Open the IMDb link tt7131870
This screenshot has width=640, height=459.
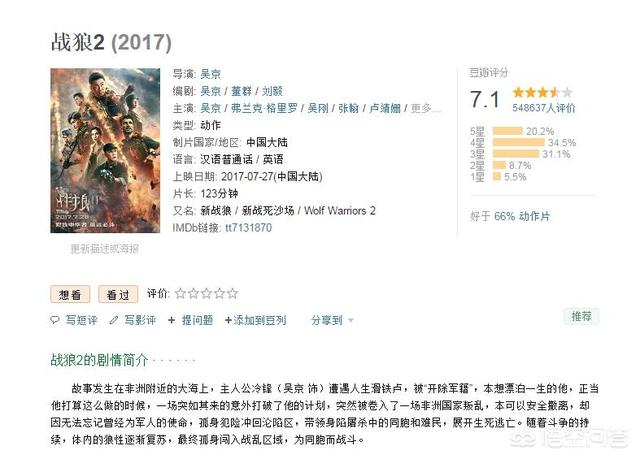tap(250, 228)
